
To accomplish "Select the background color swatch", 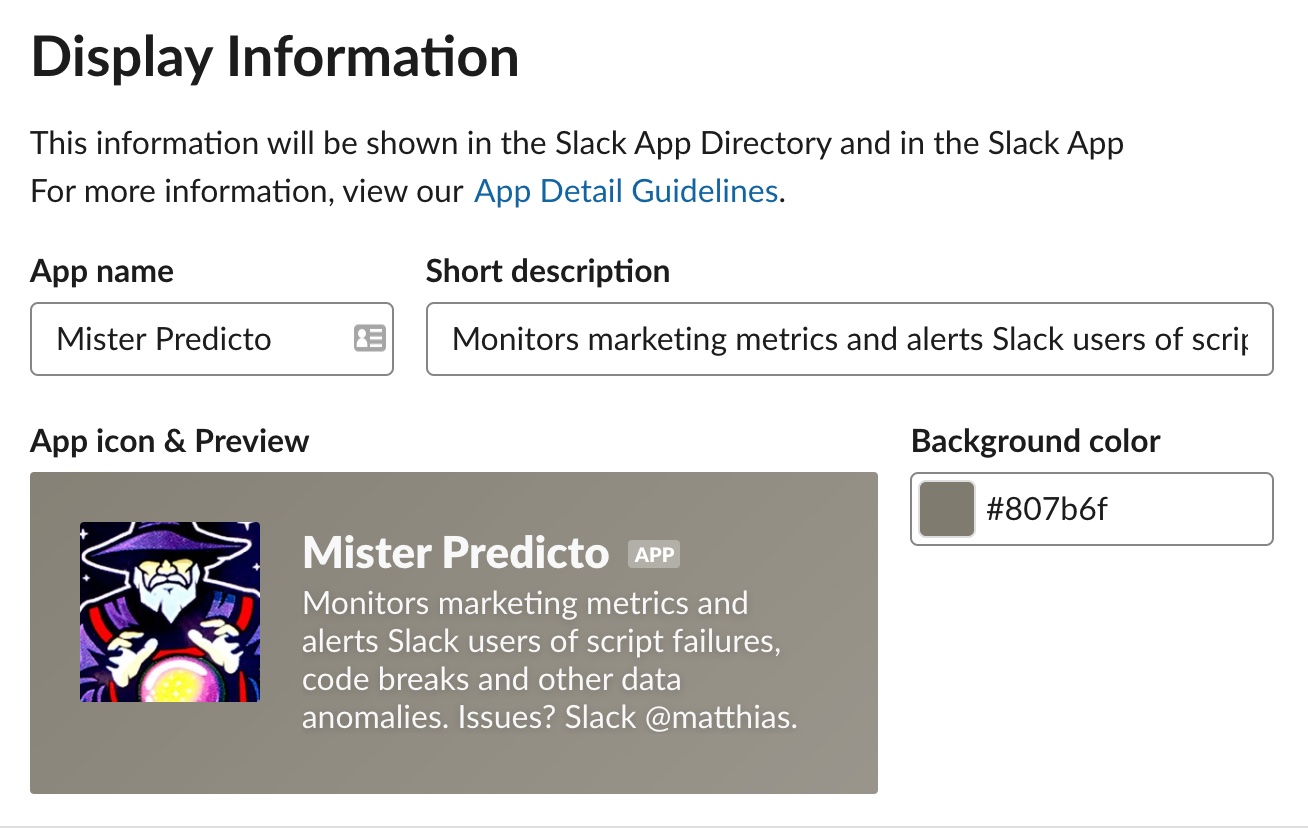I will (946, 508).
